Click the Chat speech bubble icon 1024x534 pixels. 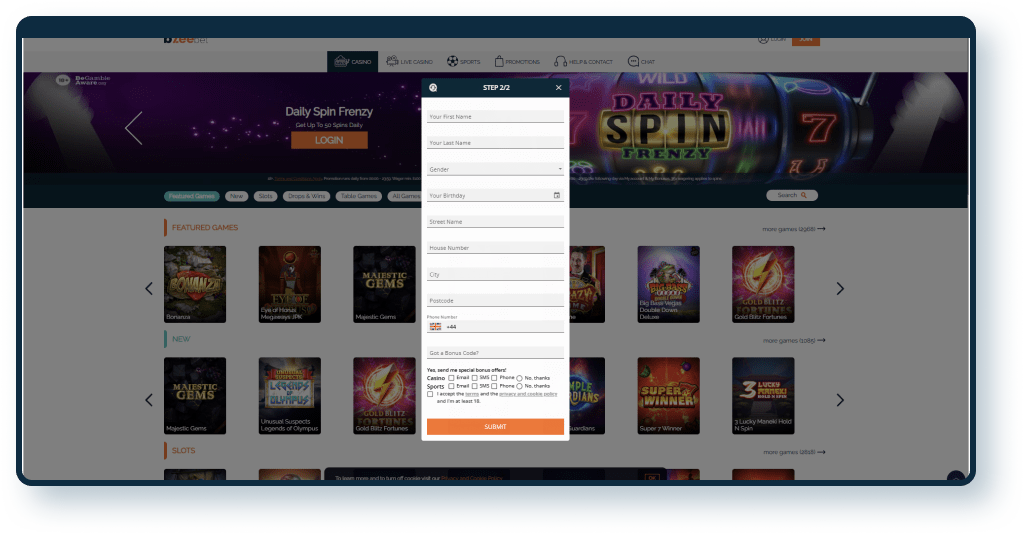coord(633,61)
